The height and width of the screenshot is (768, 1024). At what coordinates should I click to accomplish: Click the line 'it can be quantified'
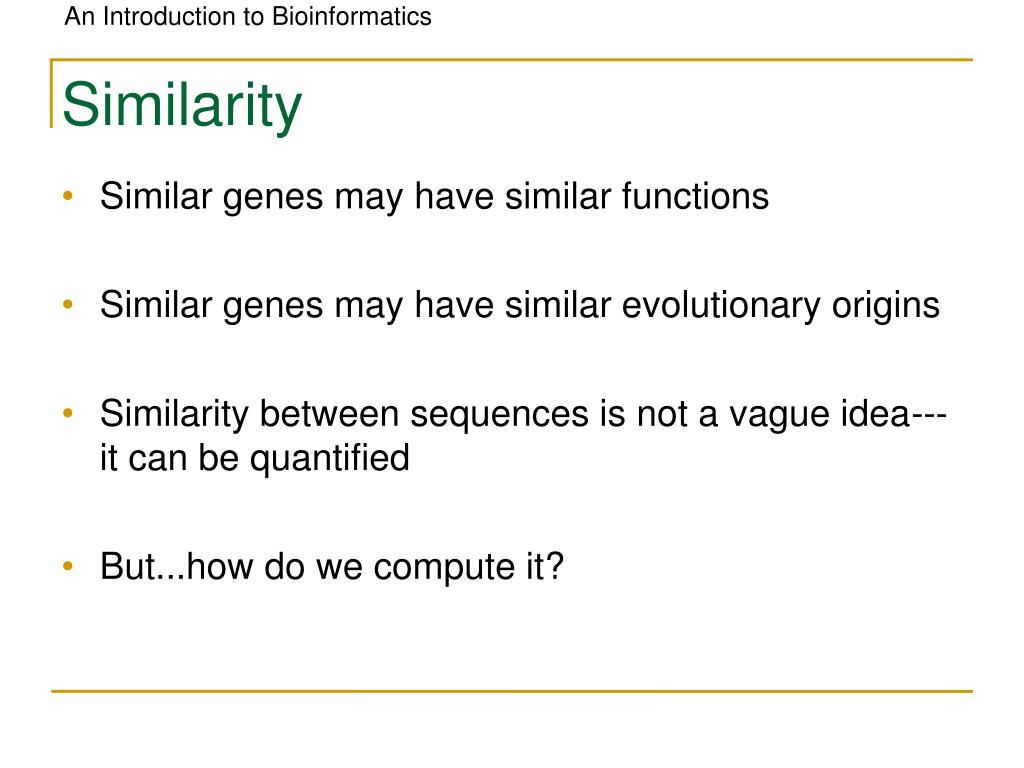(255, 458)
